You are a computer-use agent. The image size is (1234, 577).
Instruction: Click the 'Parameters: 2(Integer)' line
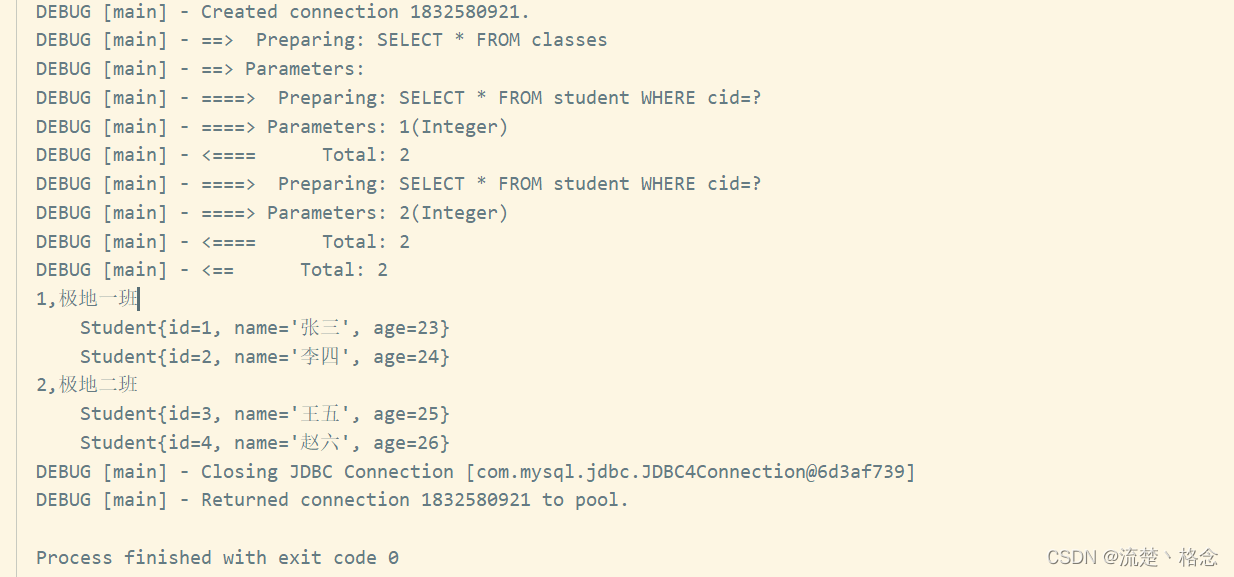click(272, 213)
